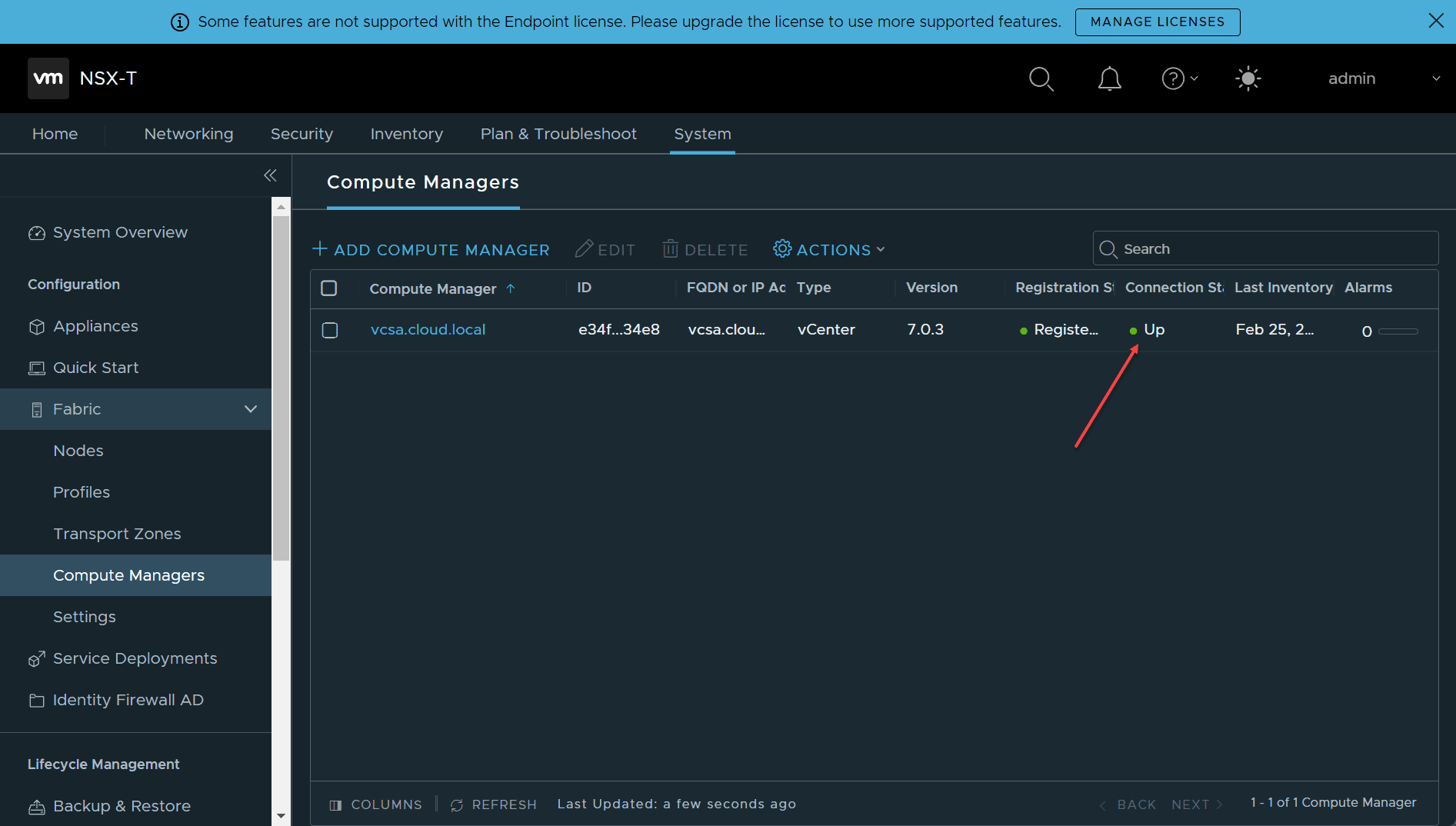Click the Edit pencil icon
This screenshot has height=826, width=1456.
(585, 249)
